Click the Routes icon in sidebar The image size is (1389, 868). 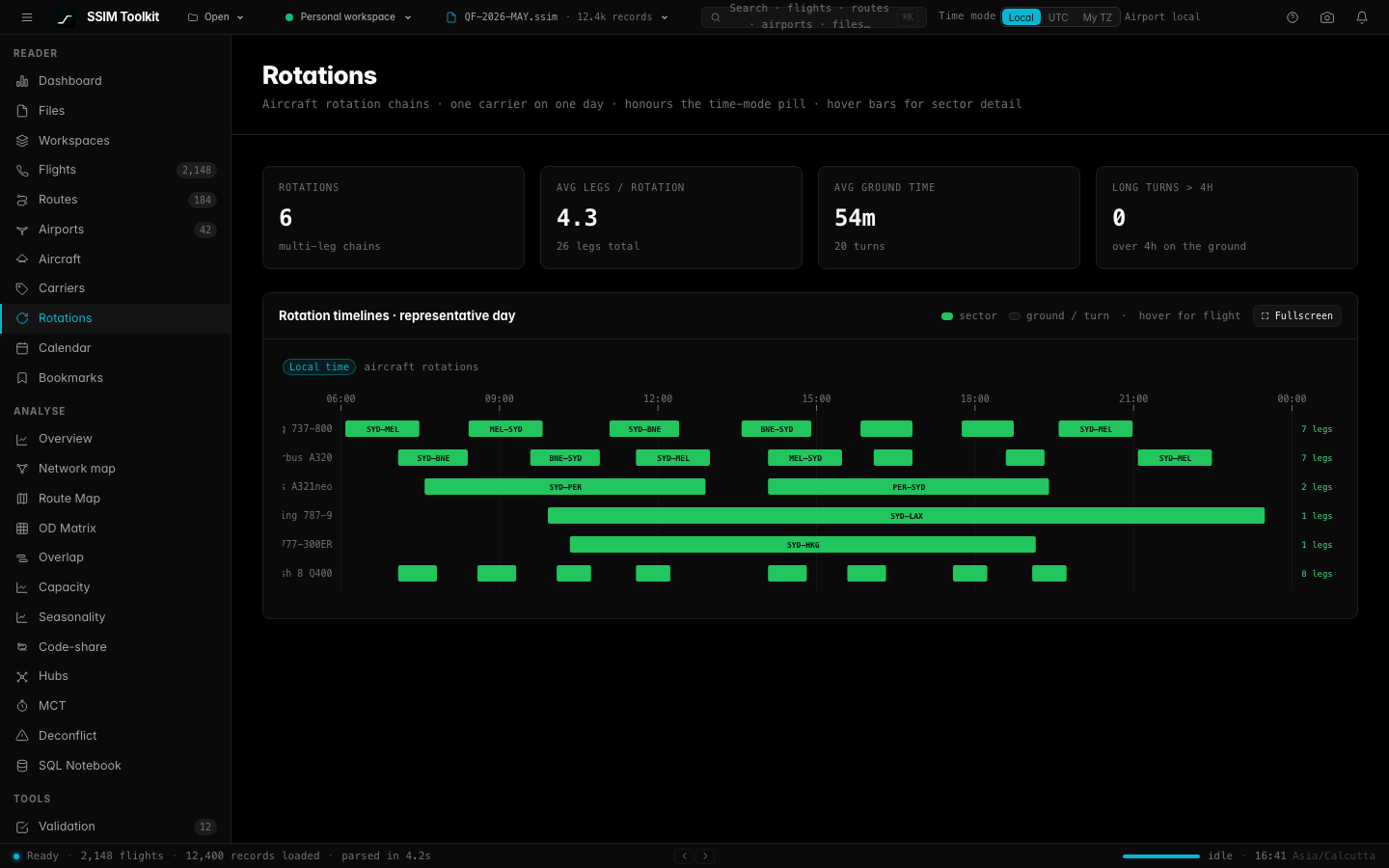click(x=22, y=200)
